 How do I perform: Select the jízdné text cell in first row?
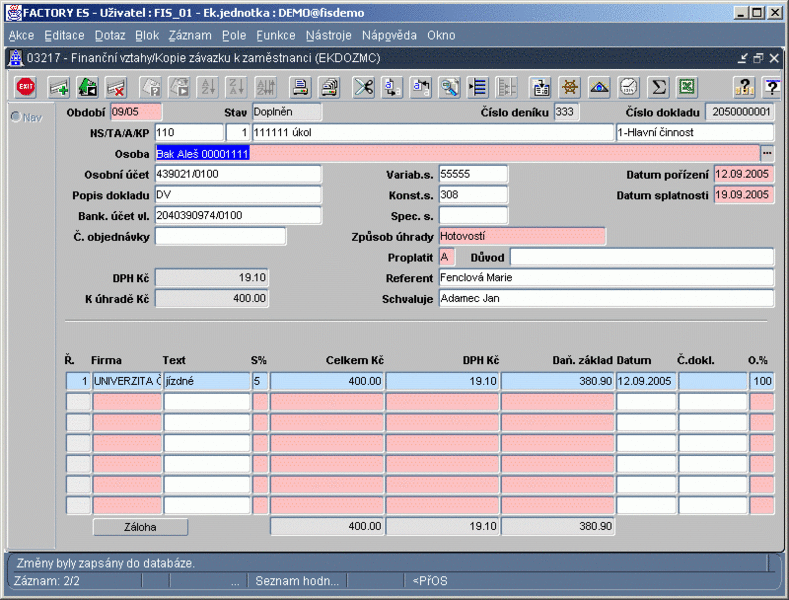pyautogui.click(x=206, y=381)
